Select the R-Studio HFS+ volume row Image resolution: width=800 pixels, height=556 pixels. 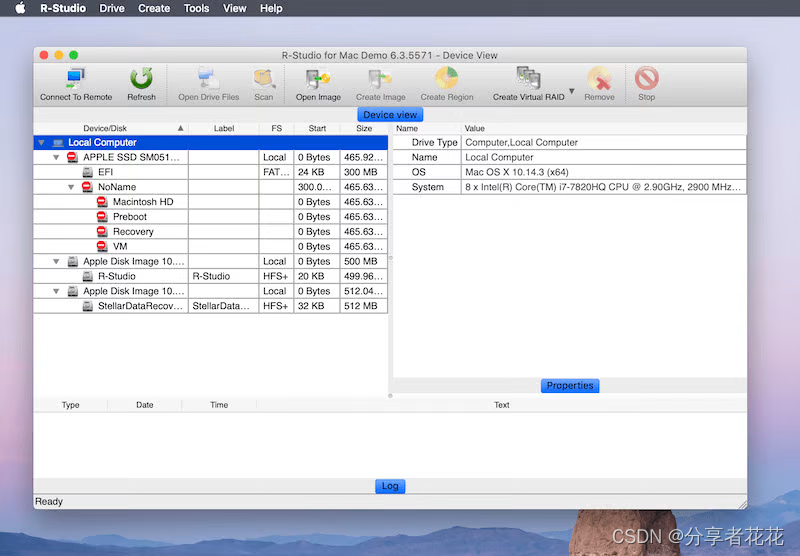(x=116, y=276)
